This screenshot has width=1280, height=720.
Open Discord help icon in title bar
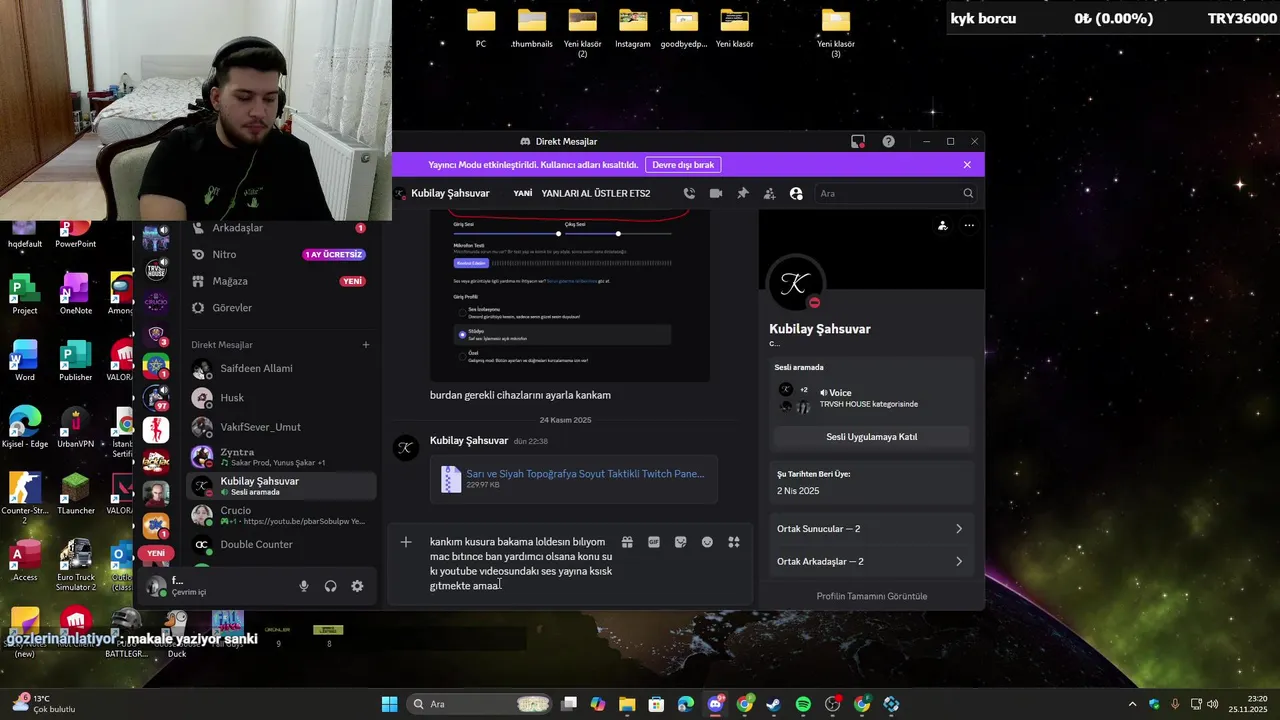(x=888, y=141)
